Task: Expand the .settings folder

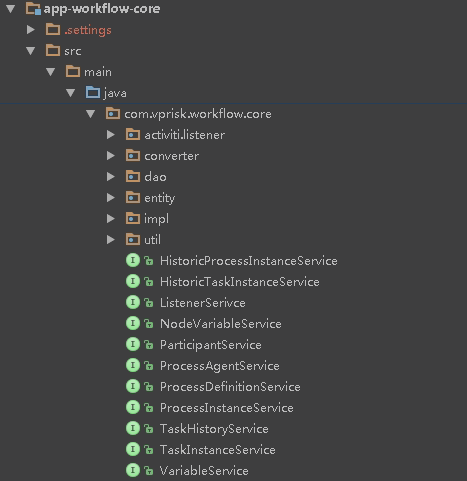Action: coord(31,30)
